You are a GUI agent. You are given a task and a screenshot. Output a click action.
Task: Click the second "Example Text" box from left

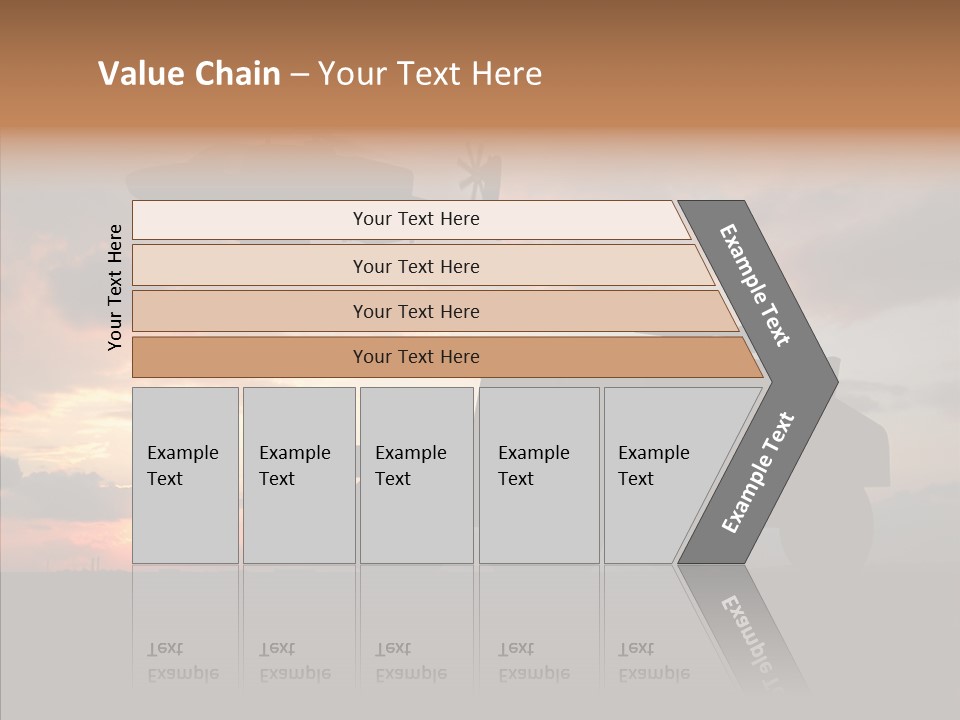pos(299,475)
